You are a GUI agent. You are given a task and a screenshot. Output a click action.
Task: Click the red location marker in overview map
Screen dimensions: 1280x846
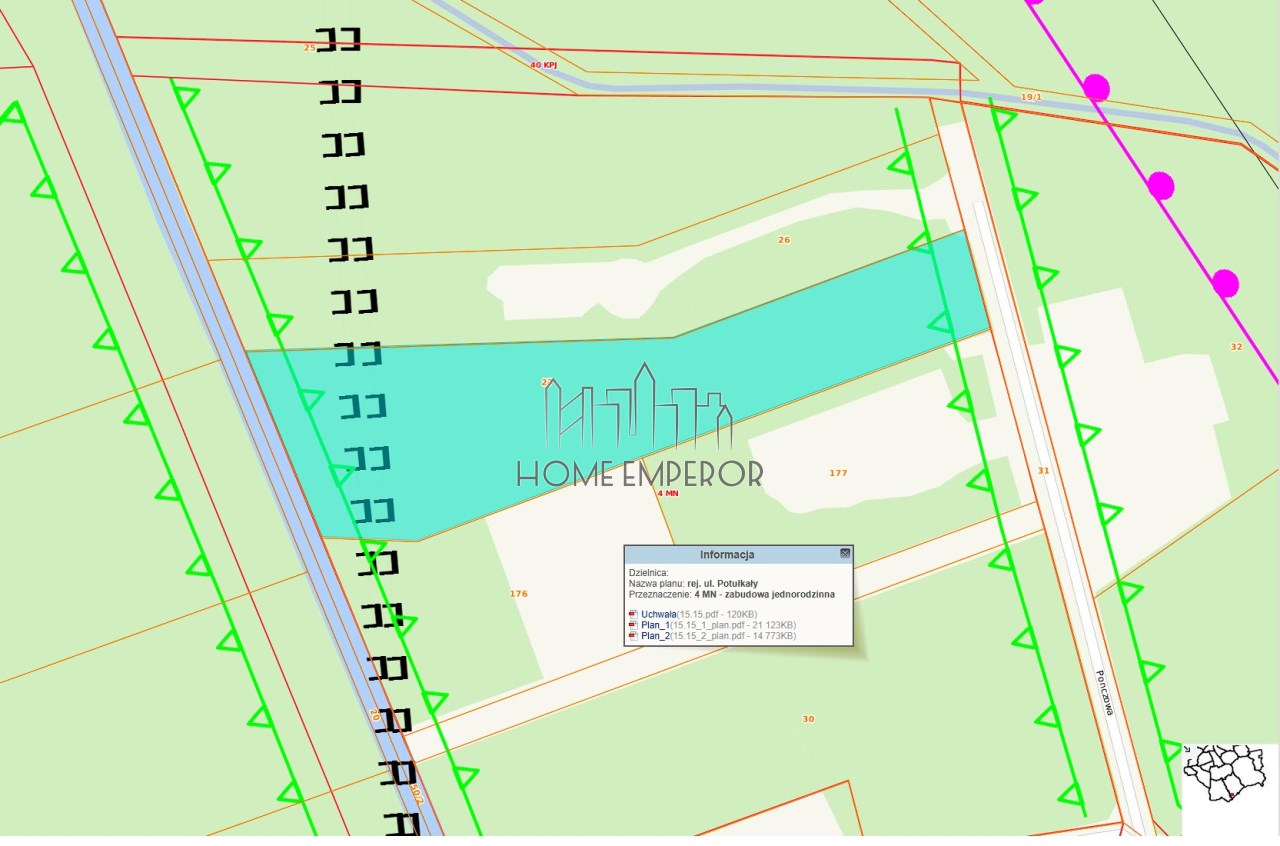[x=1231, y=795]
